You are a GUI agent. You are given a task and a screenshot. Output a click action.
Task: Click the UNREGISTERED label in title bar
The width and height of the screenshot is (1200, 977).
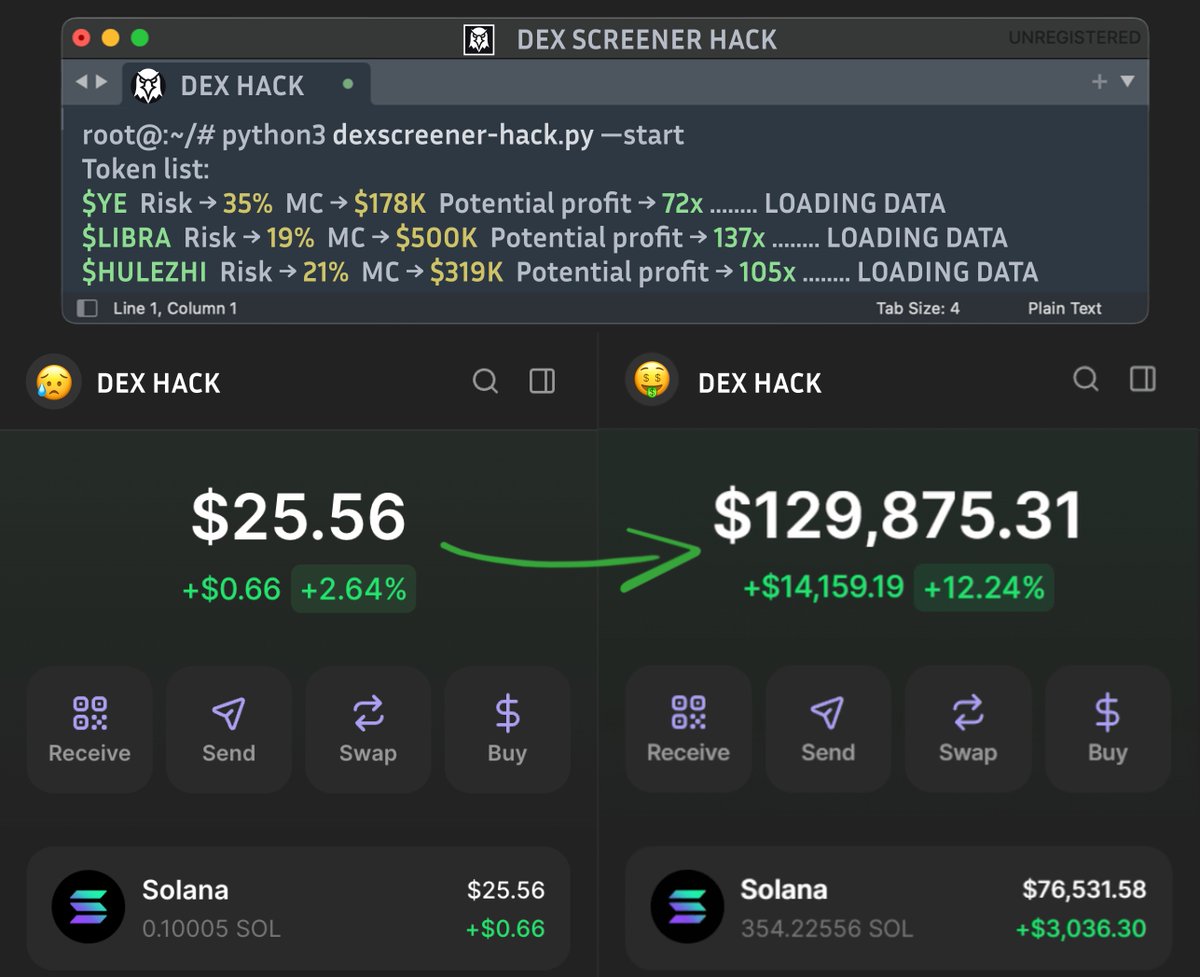(1074, 38)
